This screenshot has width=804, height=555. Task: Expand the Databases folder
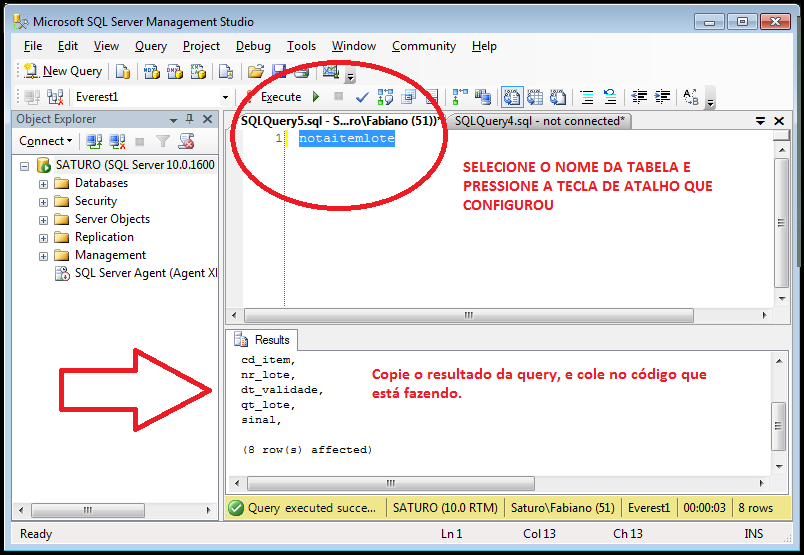(x=44, y=184)
